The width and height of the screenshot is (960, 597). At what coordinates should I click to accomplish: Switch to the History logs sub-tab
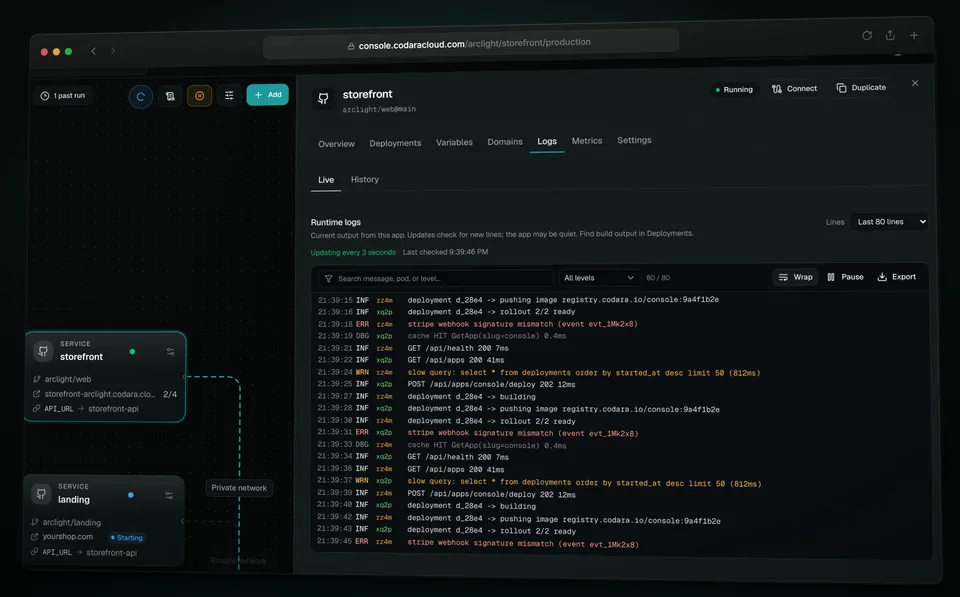tap(364, 179)
